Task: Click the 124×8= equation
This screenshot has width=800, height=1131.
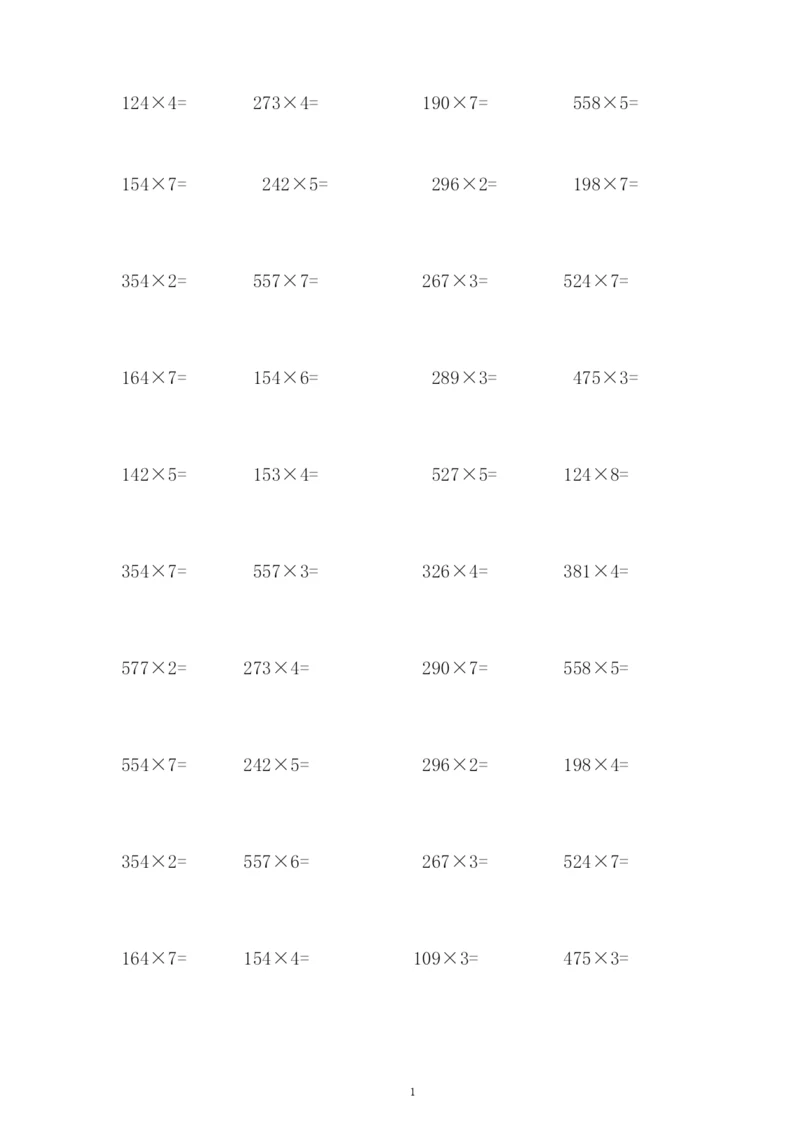Action: (x=596, y=475)
